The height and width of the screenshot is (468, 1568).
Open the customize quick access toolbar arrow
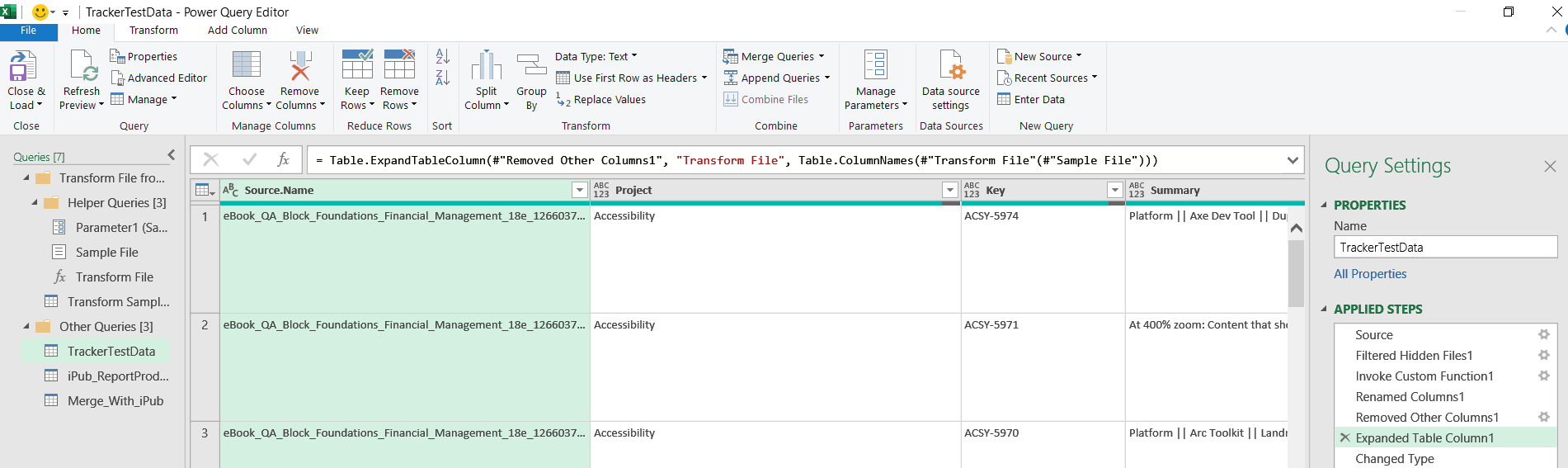(x=65, y=13)
